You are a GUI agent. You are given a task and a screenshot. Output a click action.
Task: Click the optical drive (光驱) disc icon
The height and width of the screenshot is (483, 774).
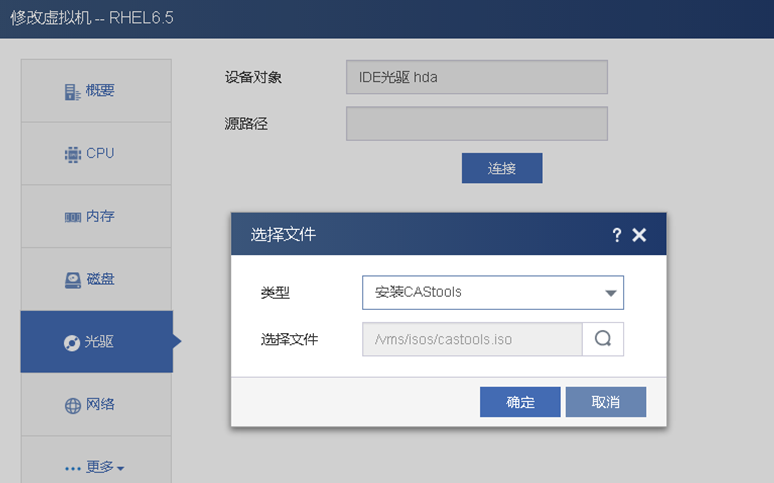(72, 343)
